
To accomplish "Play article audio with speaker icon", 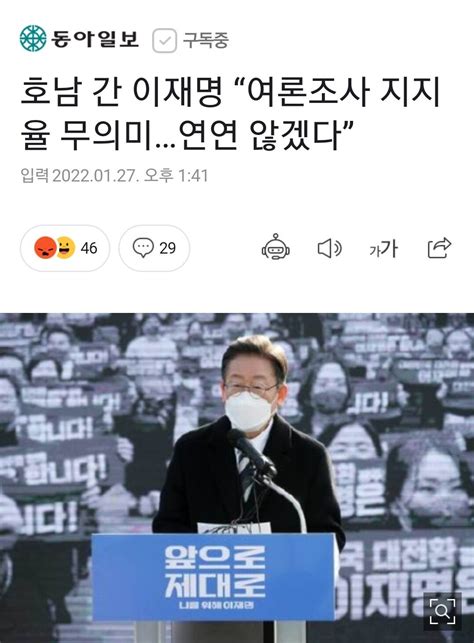I will [x=330, y=249].
